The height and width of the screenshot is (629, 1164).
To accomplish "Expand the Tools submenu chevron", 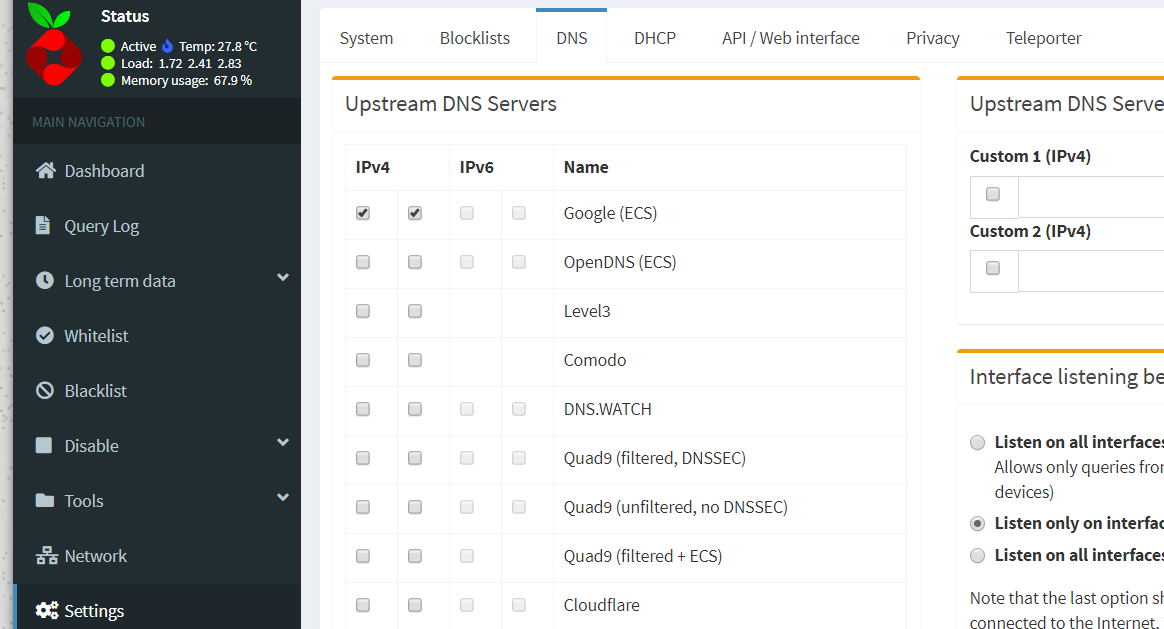I will pyautogui.click(x=283, y=498).
